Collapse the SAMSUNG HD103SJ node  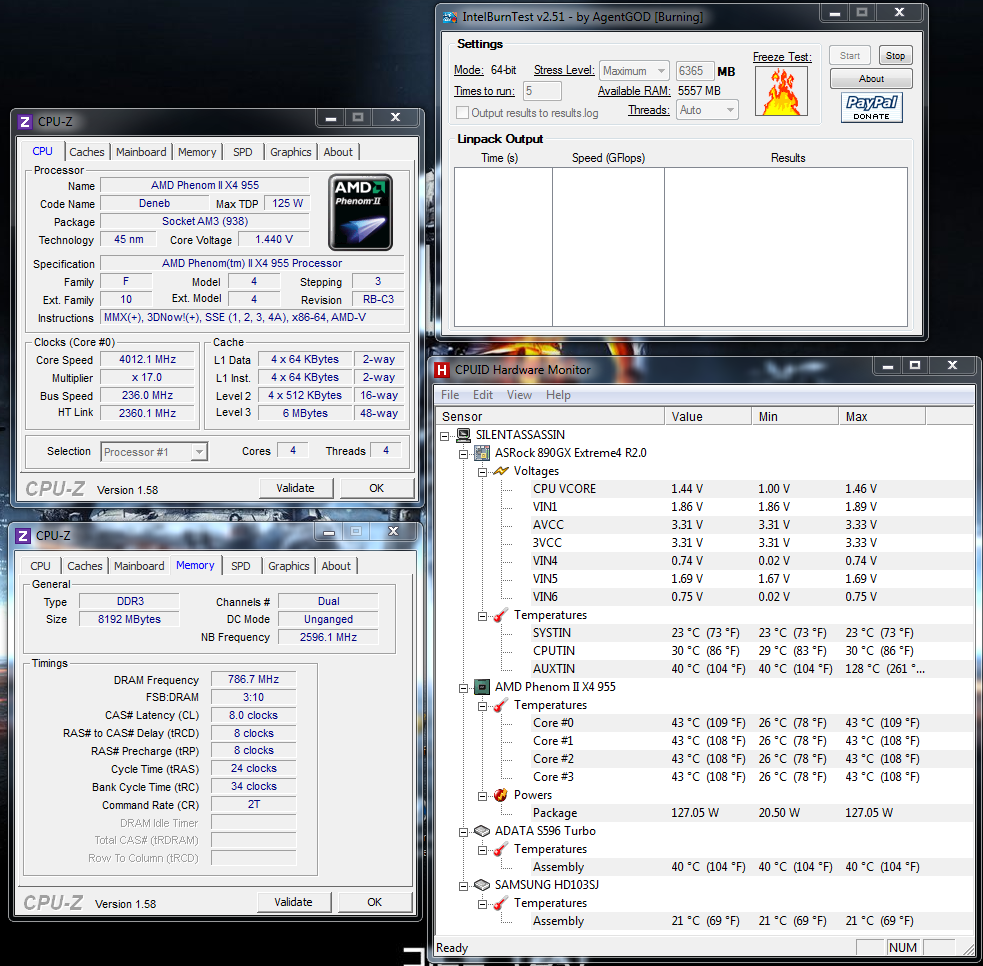coord(463,886)
